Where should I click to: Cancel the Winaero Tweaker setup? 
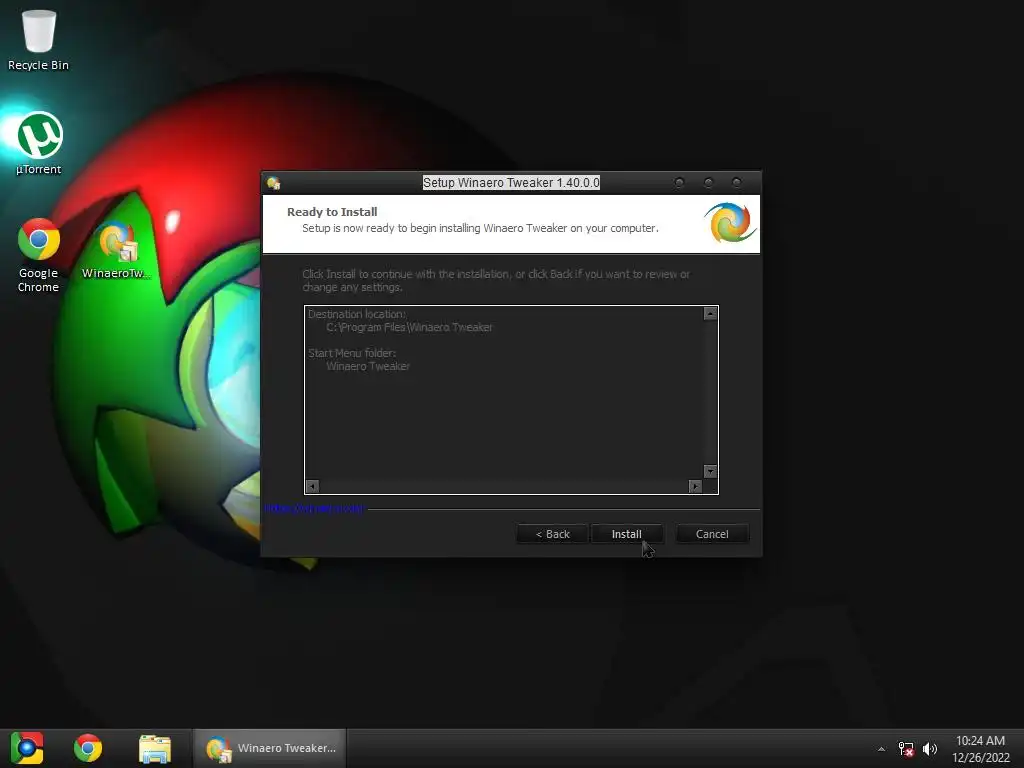(712, 534)
